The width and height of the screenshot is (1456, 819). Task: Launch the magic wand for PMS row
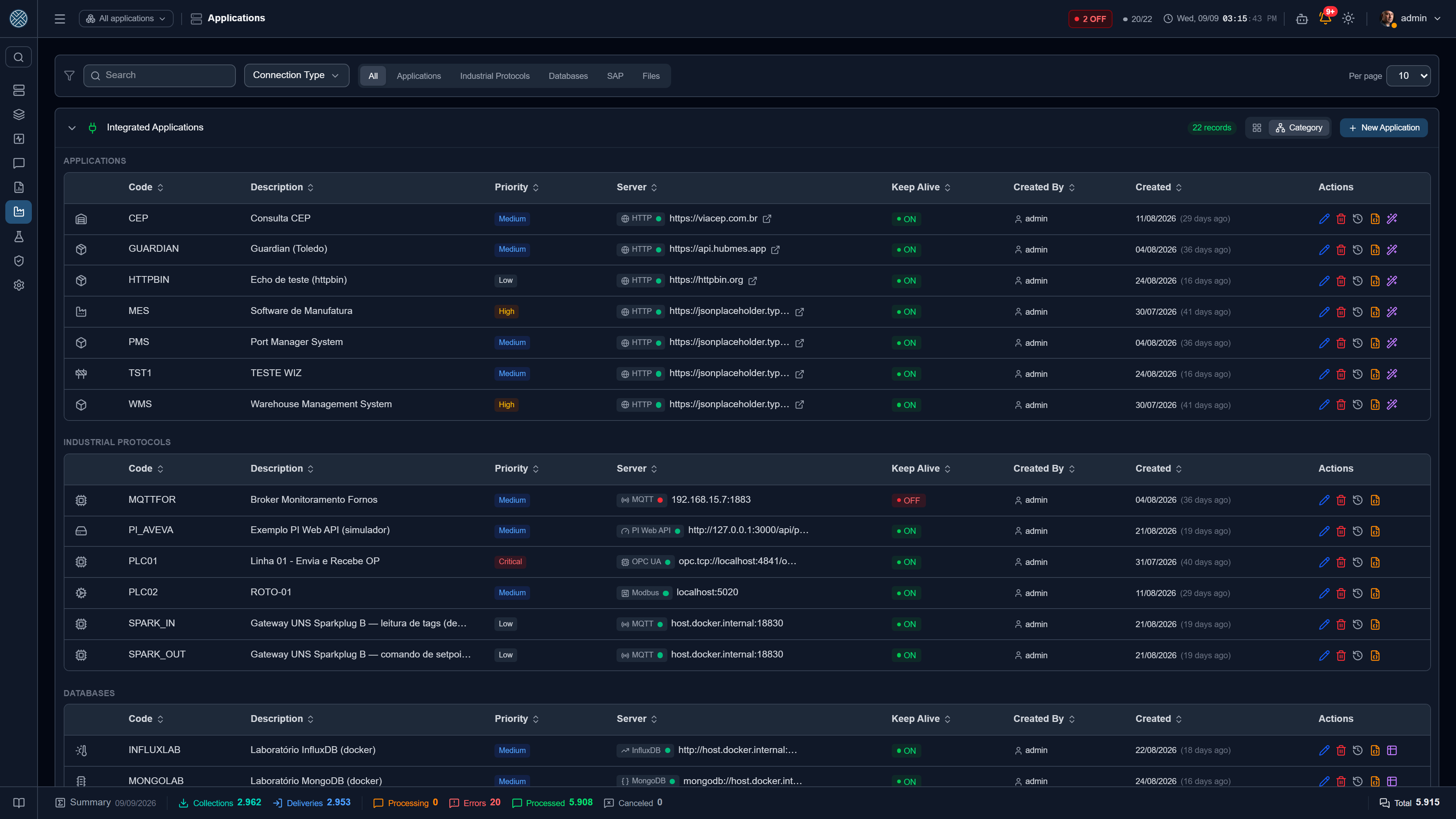[1392, 343]
